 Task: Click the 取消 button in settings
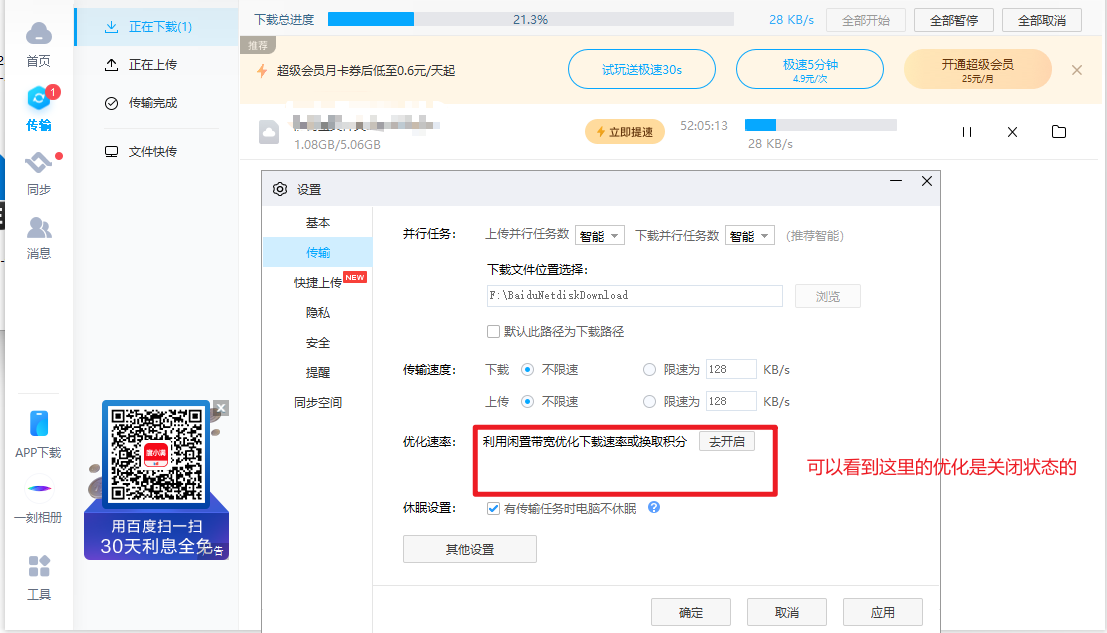pyautogui.click(x=786, y=613)
